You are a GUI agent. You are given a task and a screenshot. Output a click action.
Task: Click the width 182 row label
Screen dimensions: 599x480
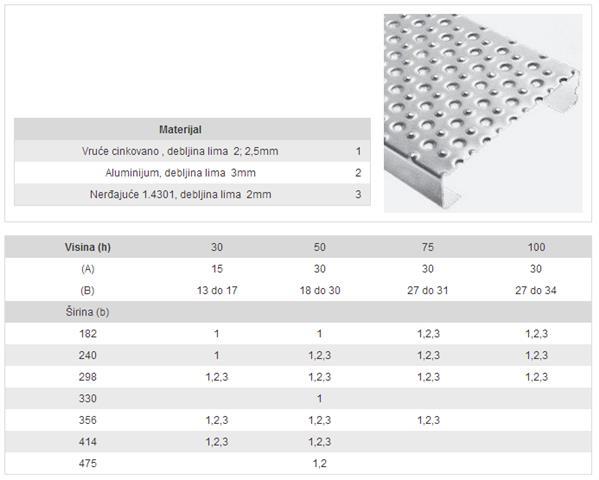click(x=87, y=334)
